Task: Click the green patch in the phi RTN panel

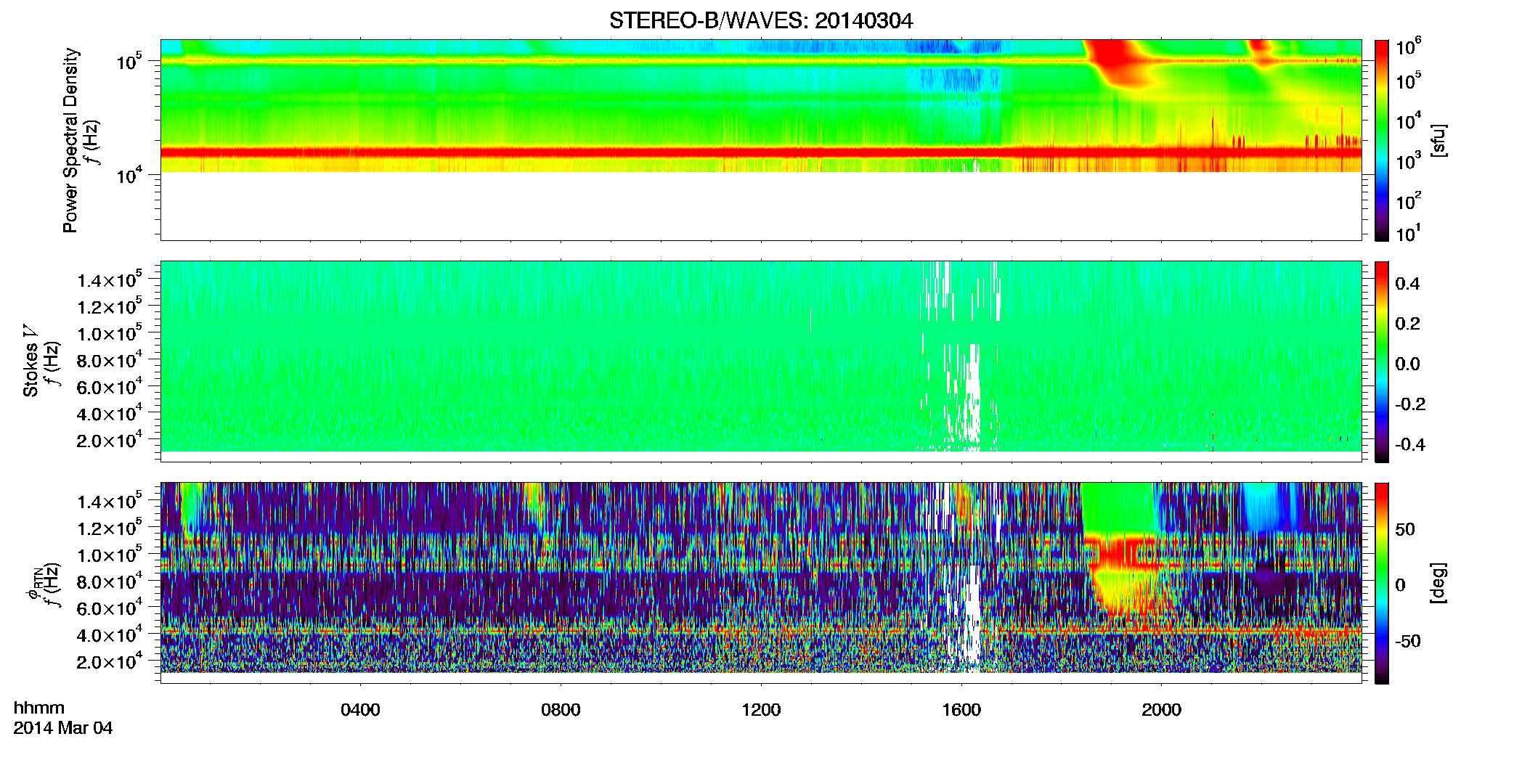Action: coord(1118,508)
